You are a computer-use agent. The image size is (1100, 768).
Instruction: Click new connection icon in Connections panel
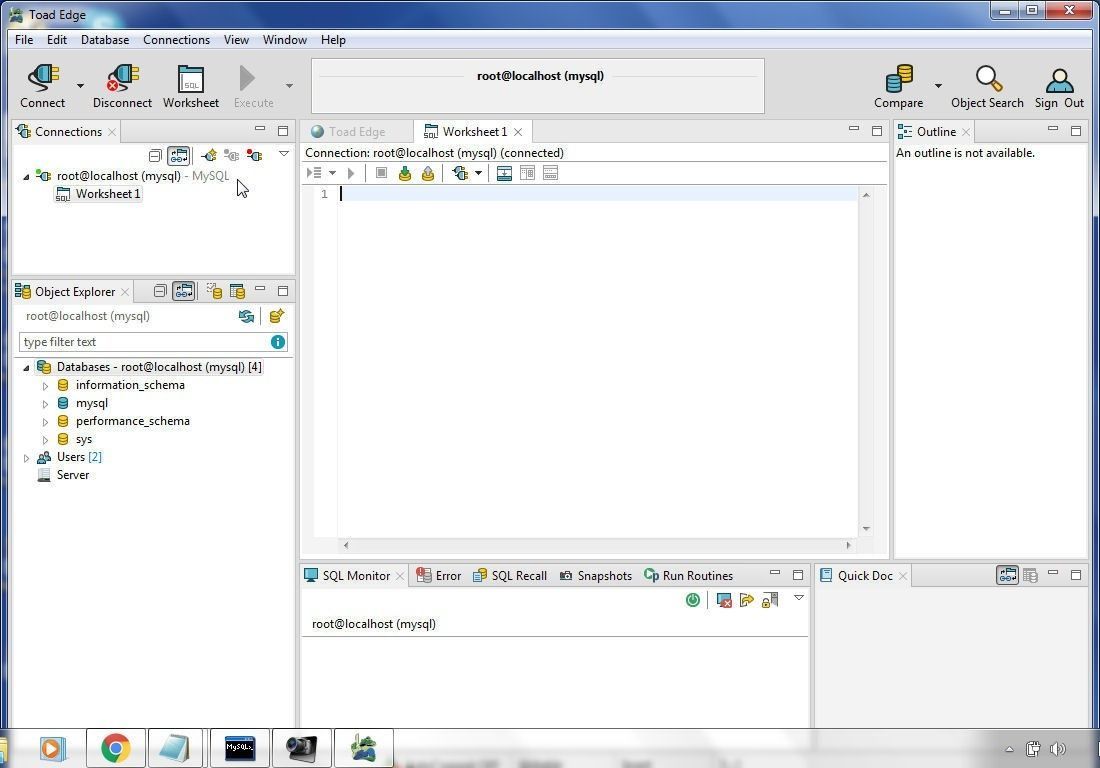tap(208, 155)
